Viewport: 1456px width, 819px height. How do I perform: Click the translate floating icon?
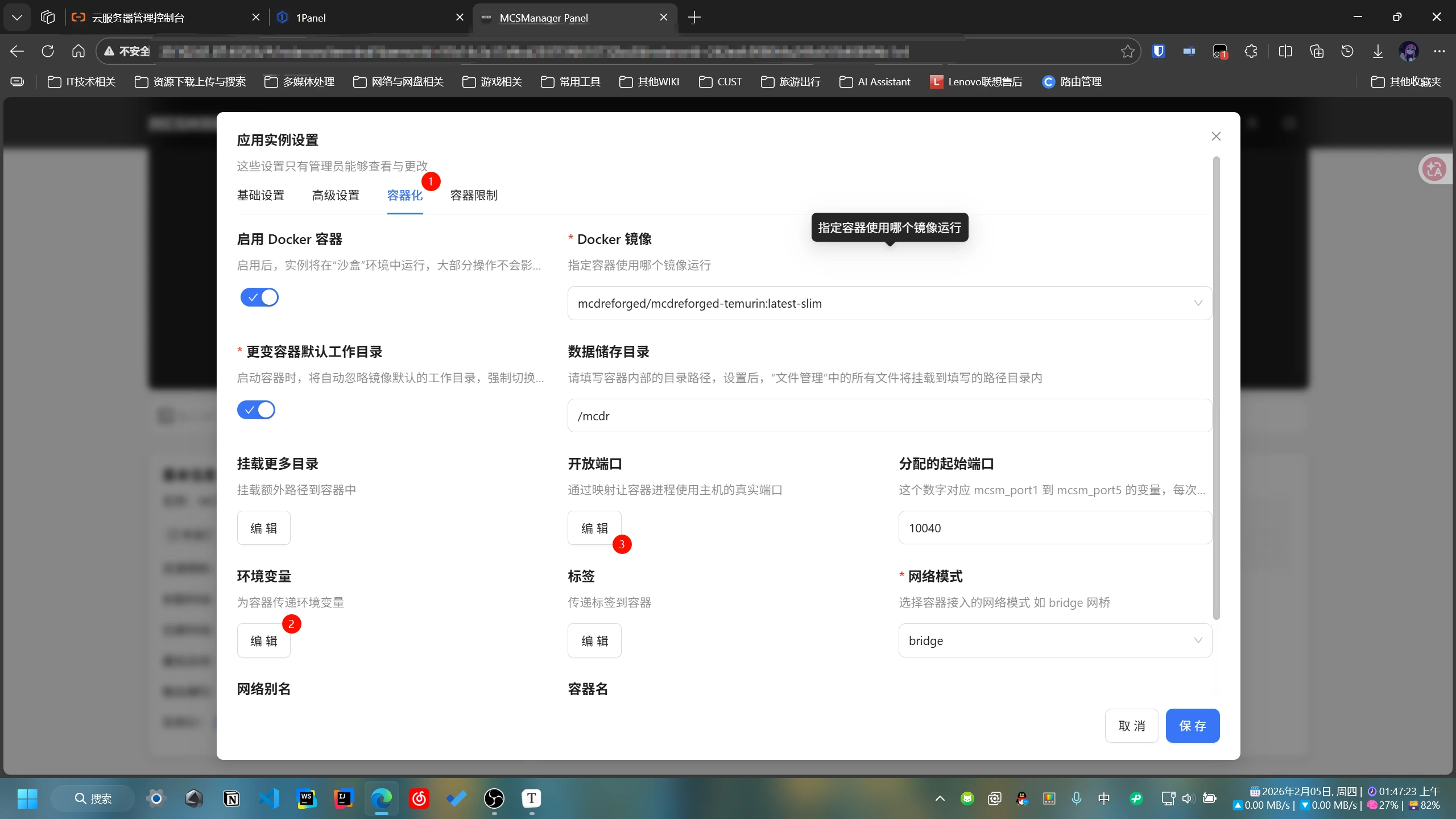1434,169
